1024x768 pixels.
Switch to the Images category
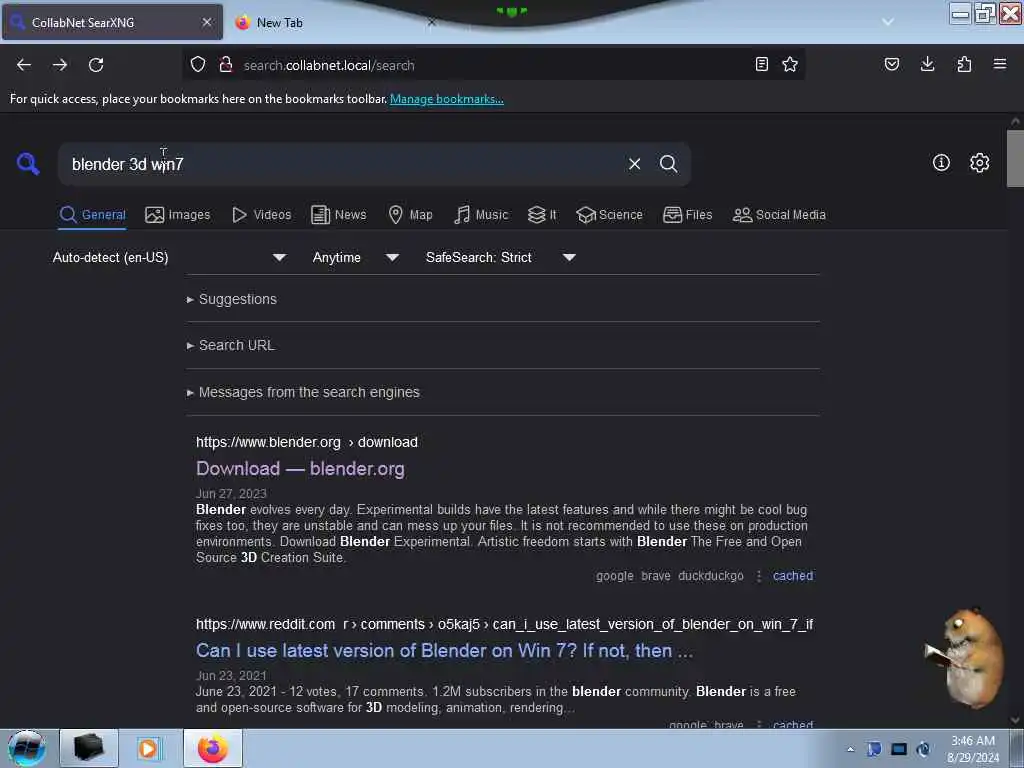pos(178,215)
